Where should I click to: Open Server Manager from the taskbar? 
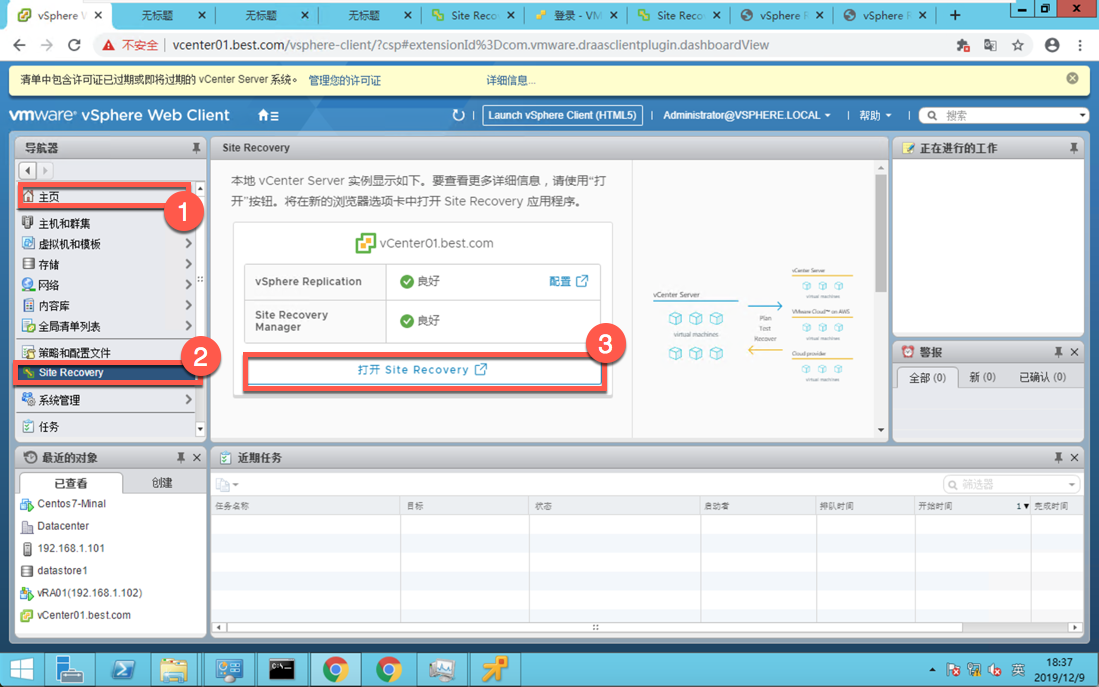(69, 669)
